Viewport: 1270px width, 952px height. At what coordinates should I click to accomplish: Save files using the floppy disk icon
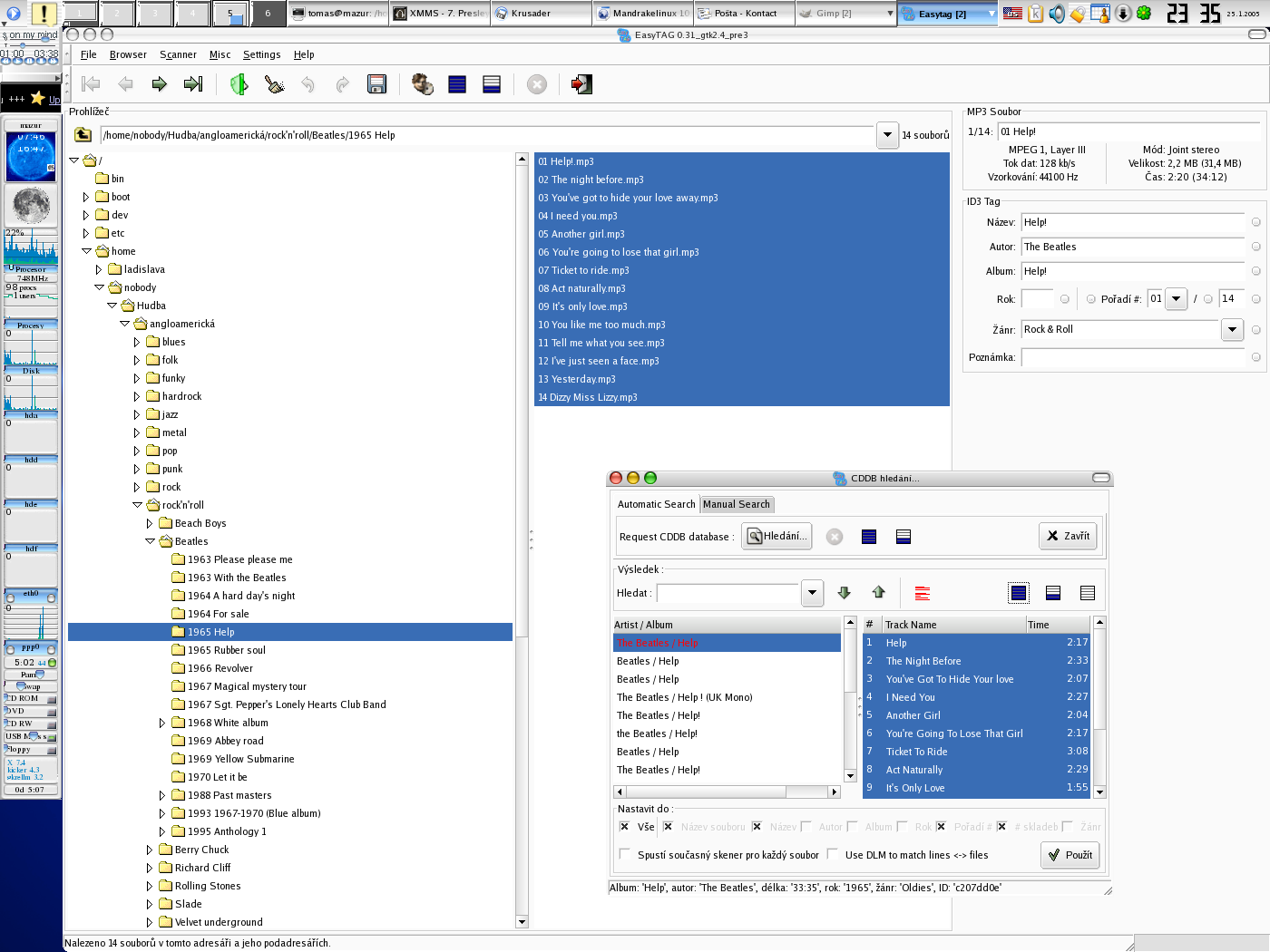376,84
